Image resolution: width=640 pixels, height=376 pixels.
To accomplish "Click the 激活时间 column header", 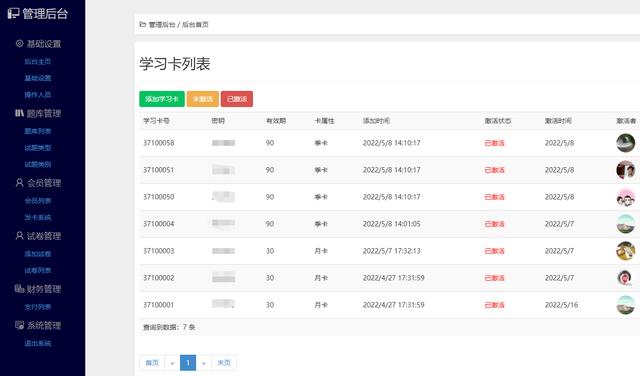I will [x=558, y=121].
